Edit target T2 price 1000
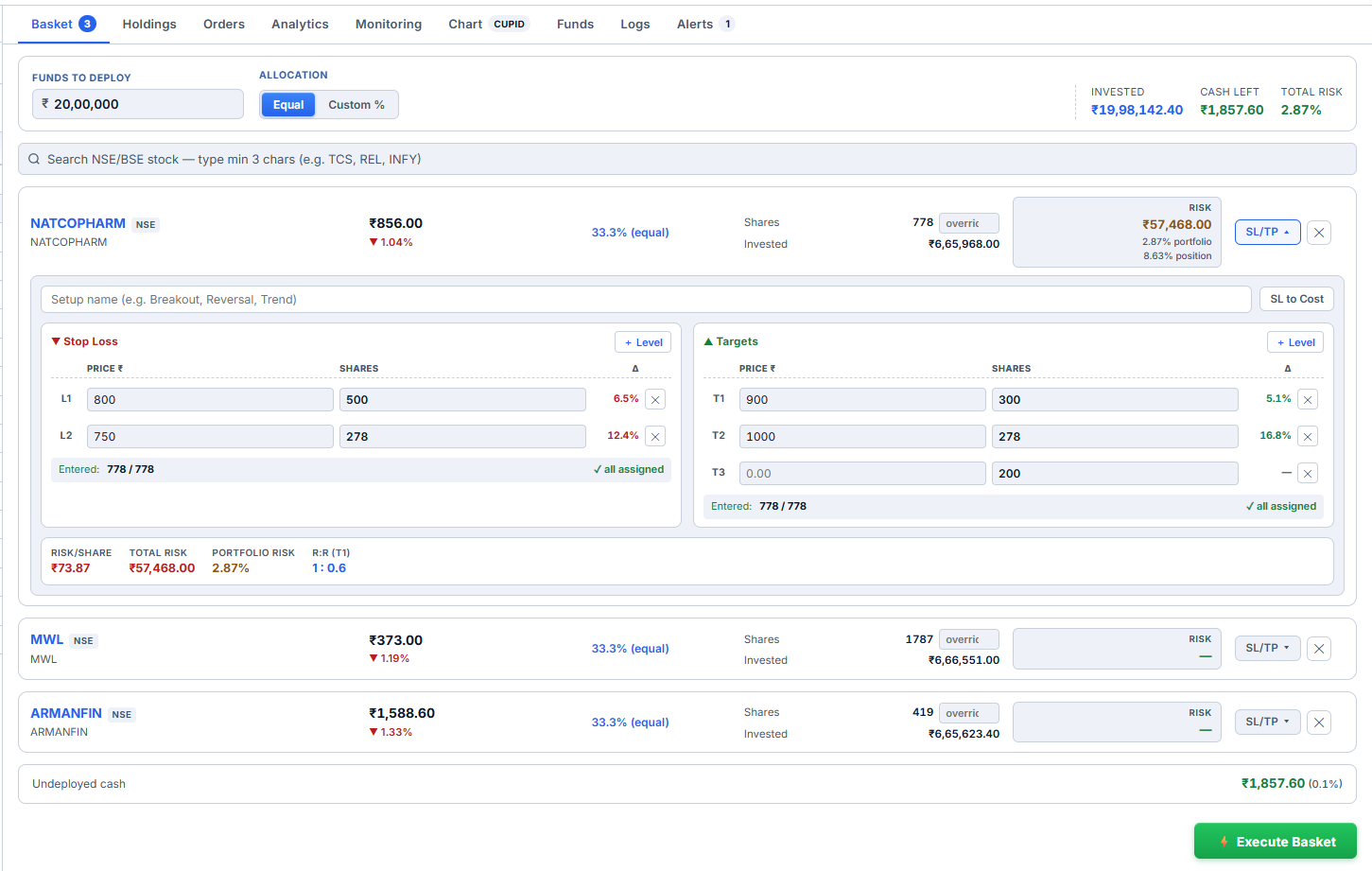The width and height of the screenshot is (1372, 871). pyautogui.click(x=862, y=436)
